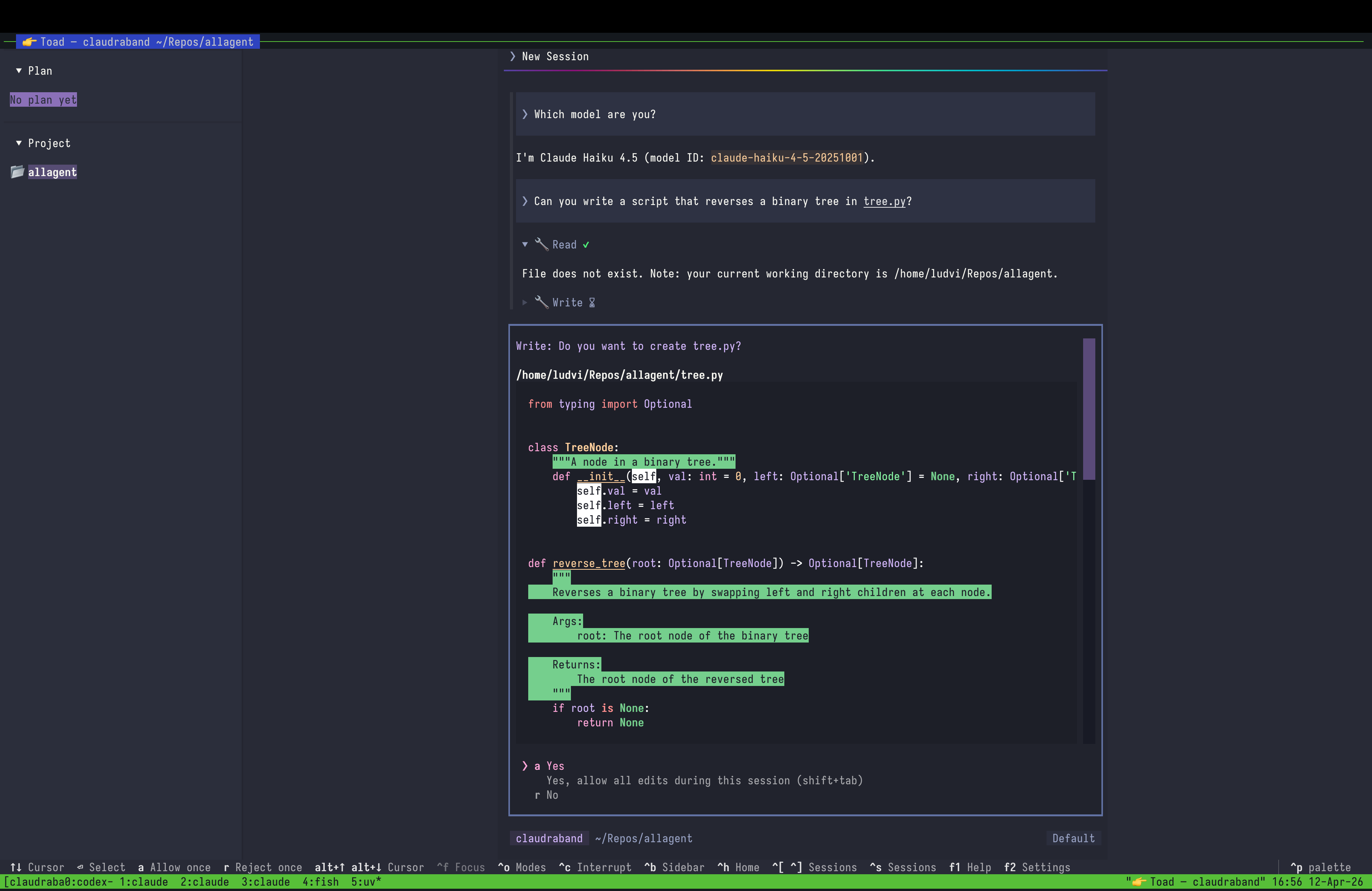Viewport: 1372px width, 891px height.
Task: Switch to tmux window 5:uv
Action: 366,882
